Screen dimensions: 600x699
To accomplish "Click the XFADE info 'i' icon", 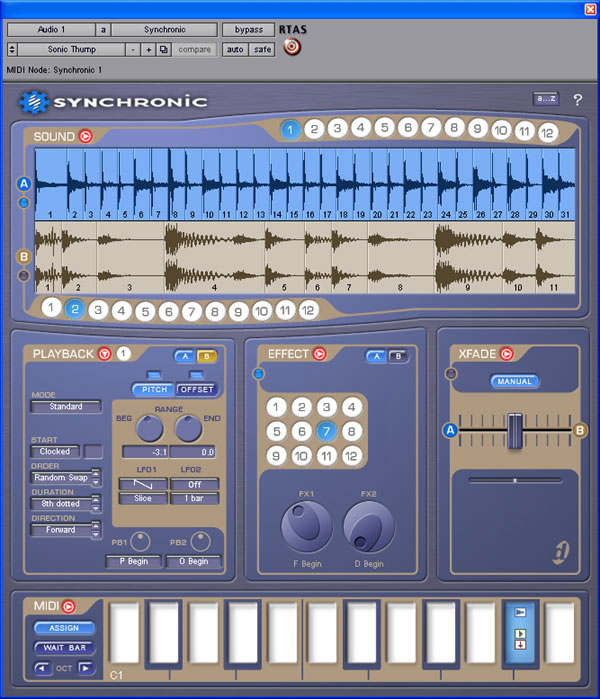I will (561, 553).
